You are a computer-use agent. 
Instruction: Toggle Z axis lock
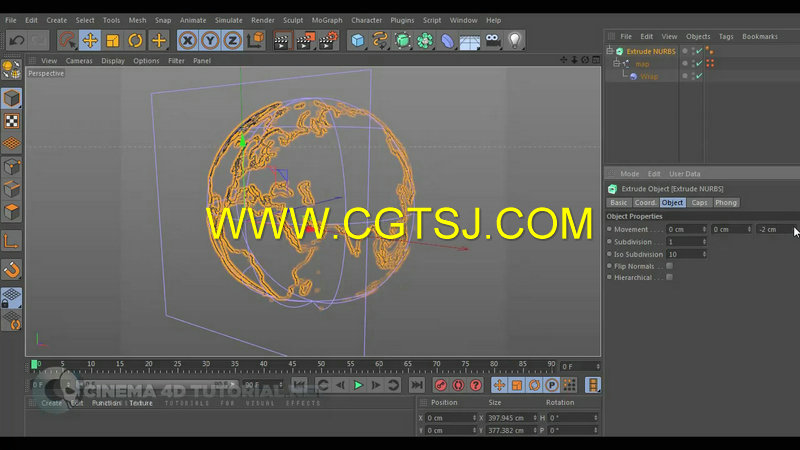(233, 40)
